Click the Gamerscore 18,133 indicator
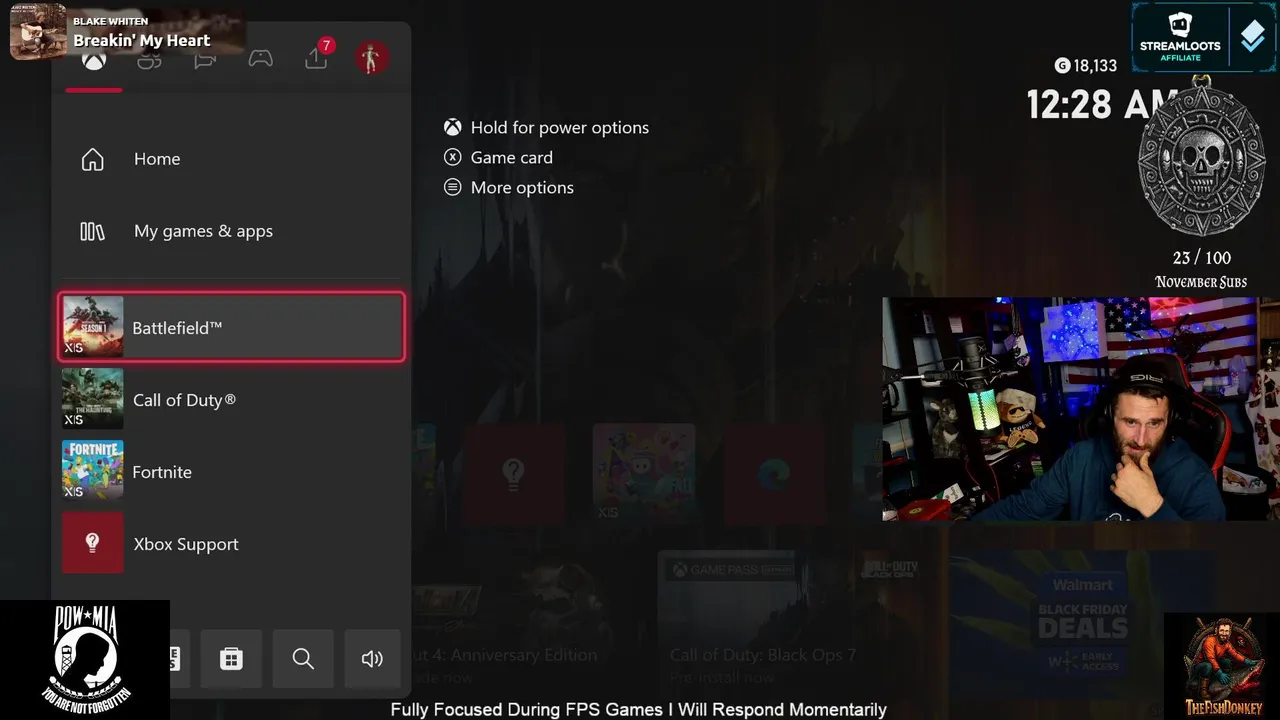This screenshot has height=720, width=1280. click(1086, 66)
